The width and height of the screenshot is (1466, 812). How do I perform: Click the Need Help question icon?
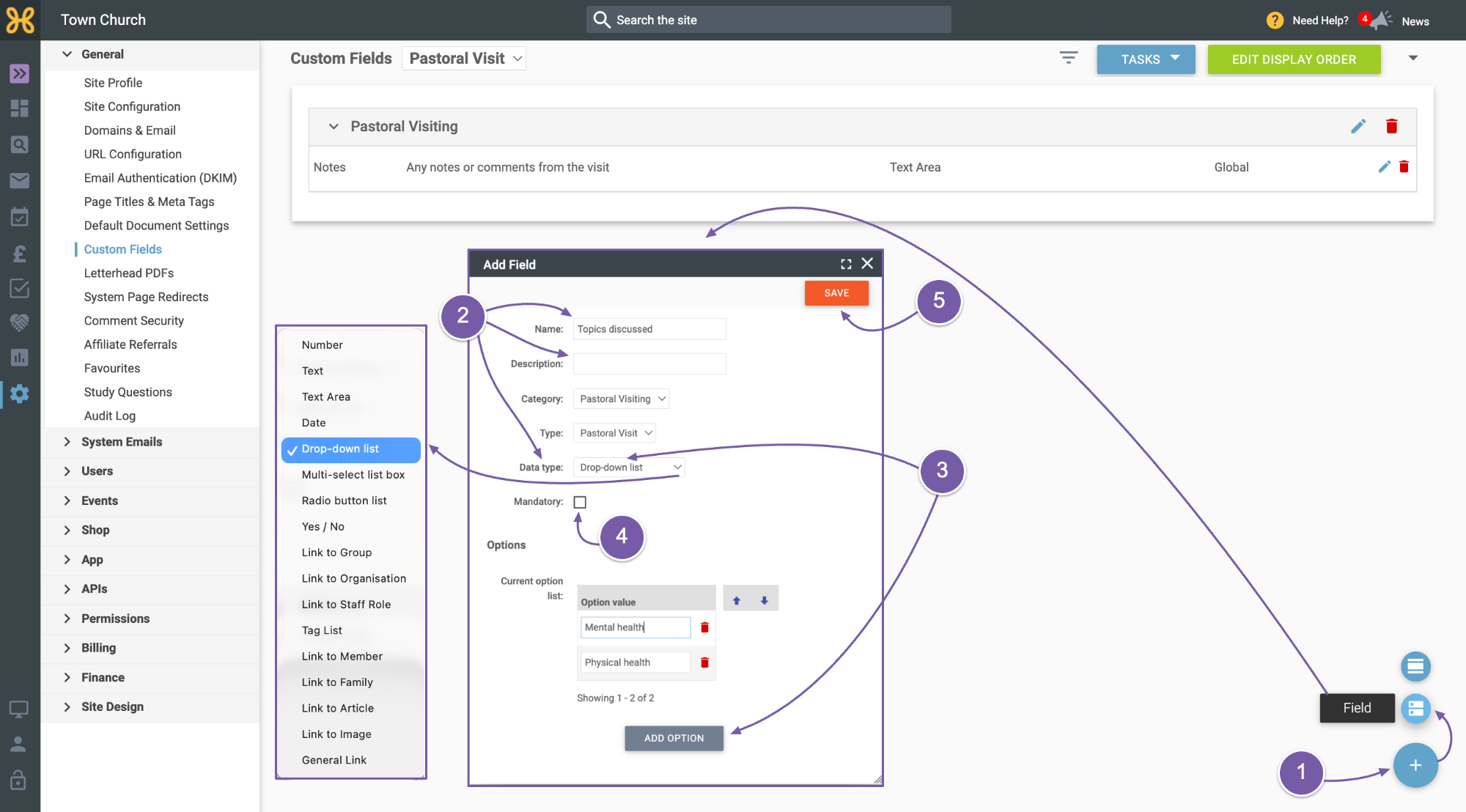point(1275,21)
